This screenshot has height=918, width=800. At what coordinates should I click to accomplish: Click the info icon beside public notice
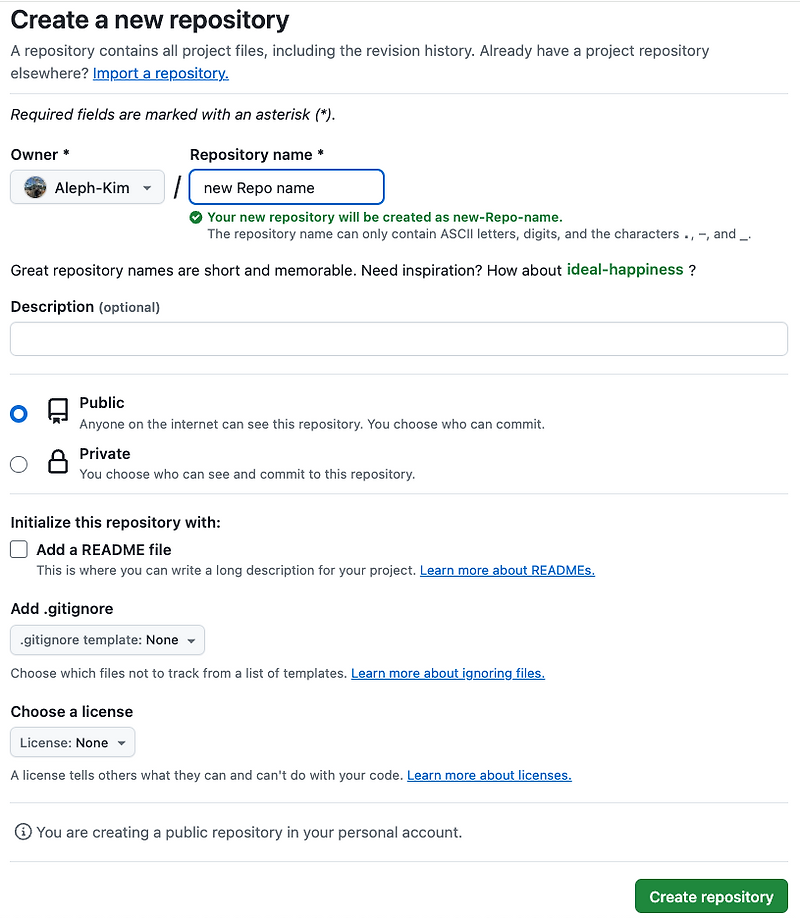(x=22, y=832)
